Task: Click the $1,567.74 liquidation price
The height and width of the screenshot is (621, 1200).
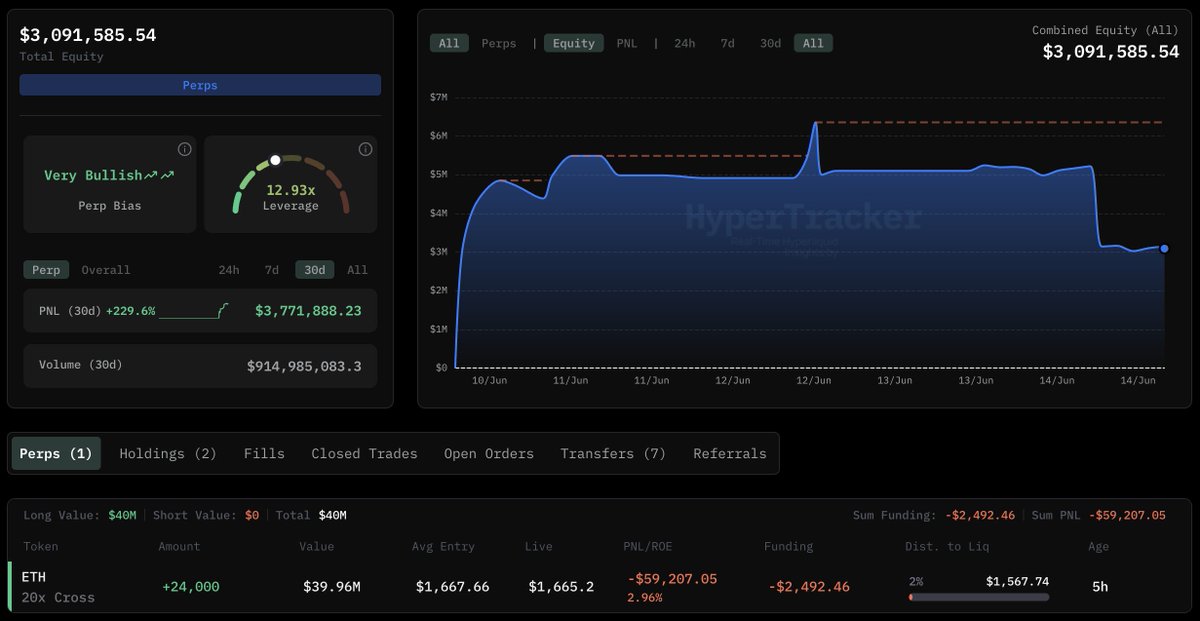Action: tap(1017, 581)
